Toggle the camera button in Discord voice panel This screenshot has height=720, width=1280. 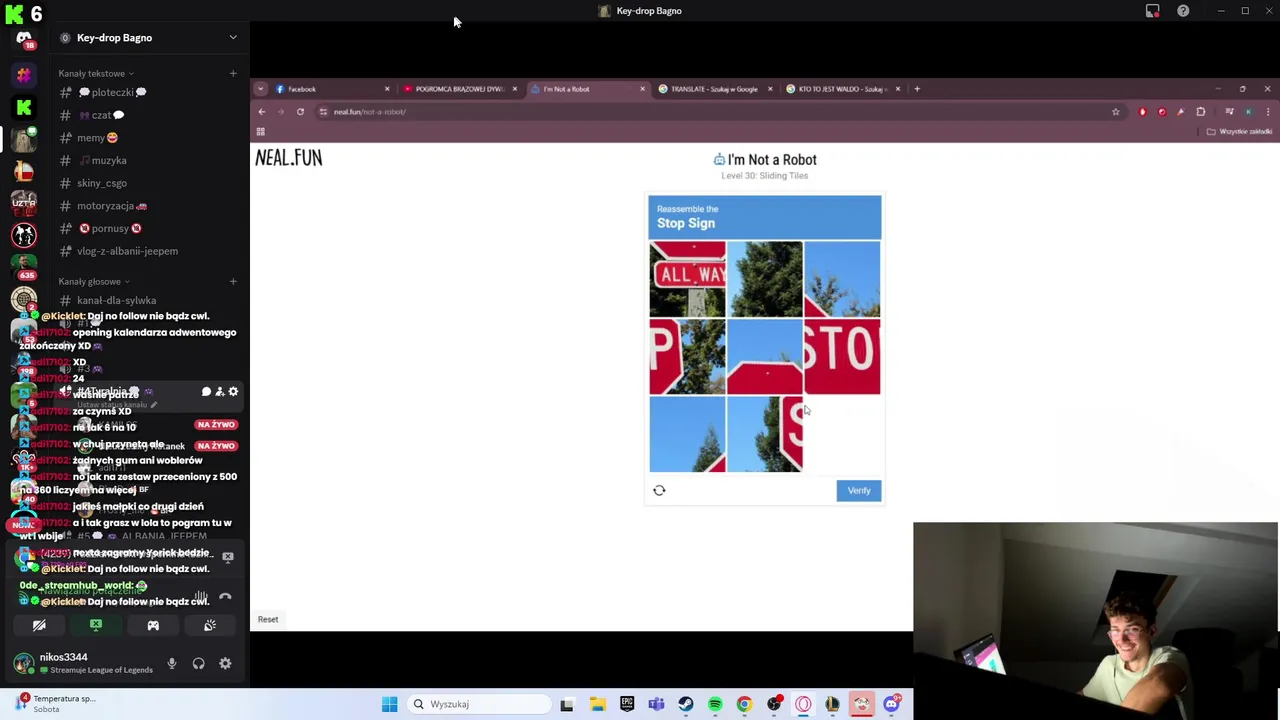click(39, 625)
